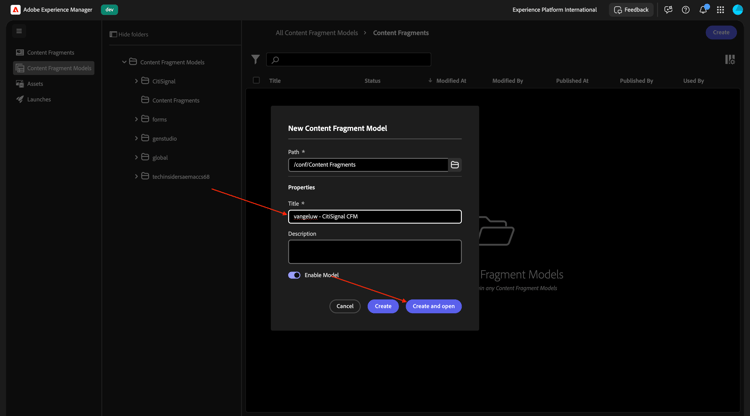The width and height of the screenshot is (750, 416).
Task: Click the Feedback button
Action: pyautogui.click(x=631, y=10)
